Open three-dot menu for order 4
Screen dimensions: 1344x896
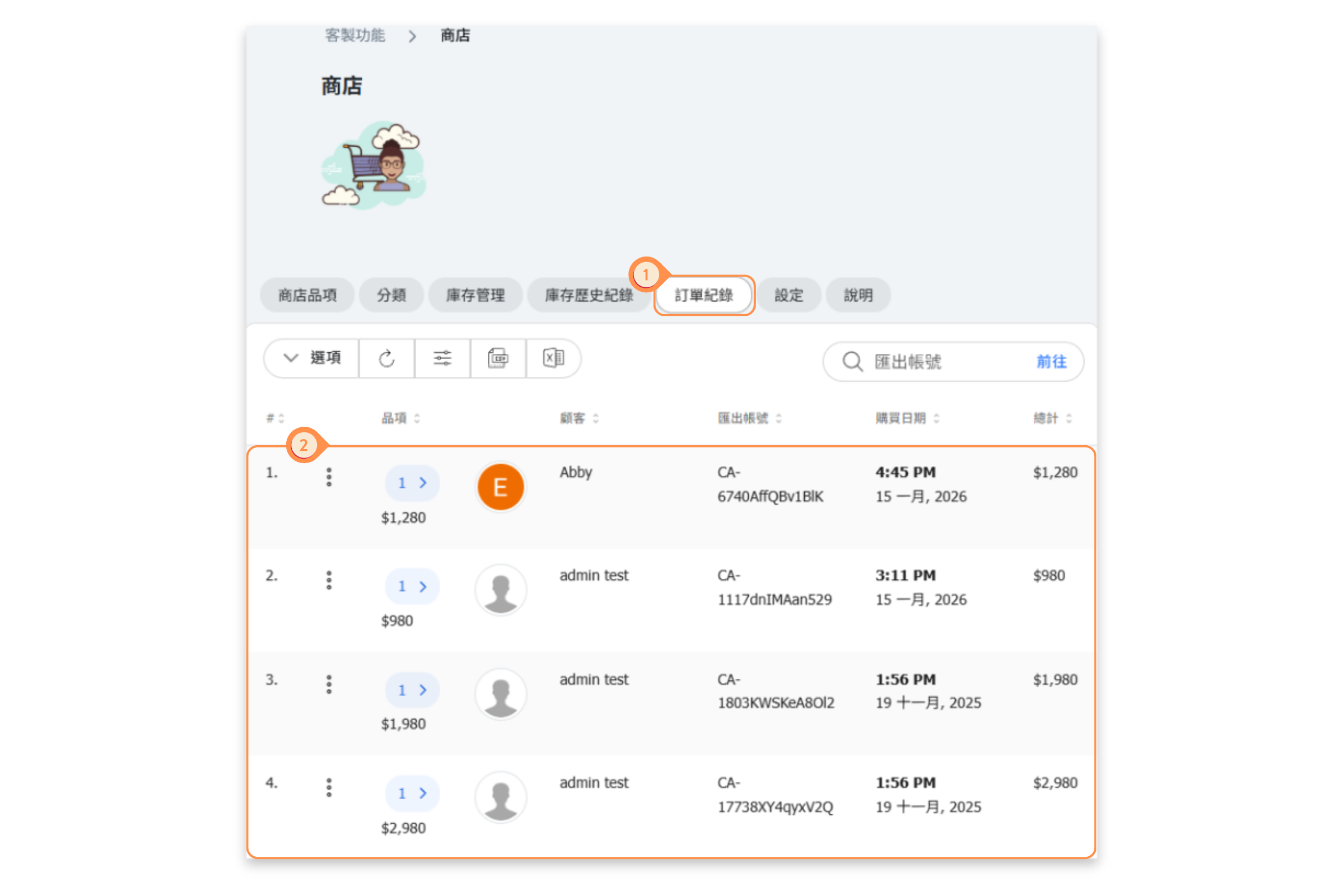pos(329,787)
